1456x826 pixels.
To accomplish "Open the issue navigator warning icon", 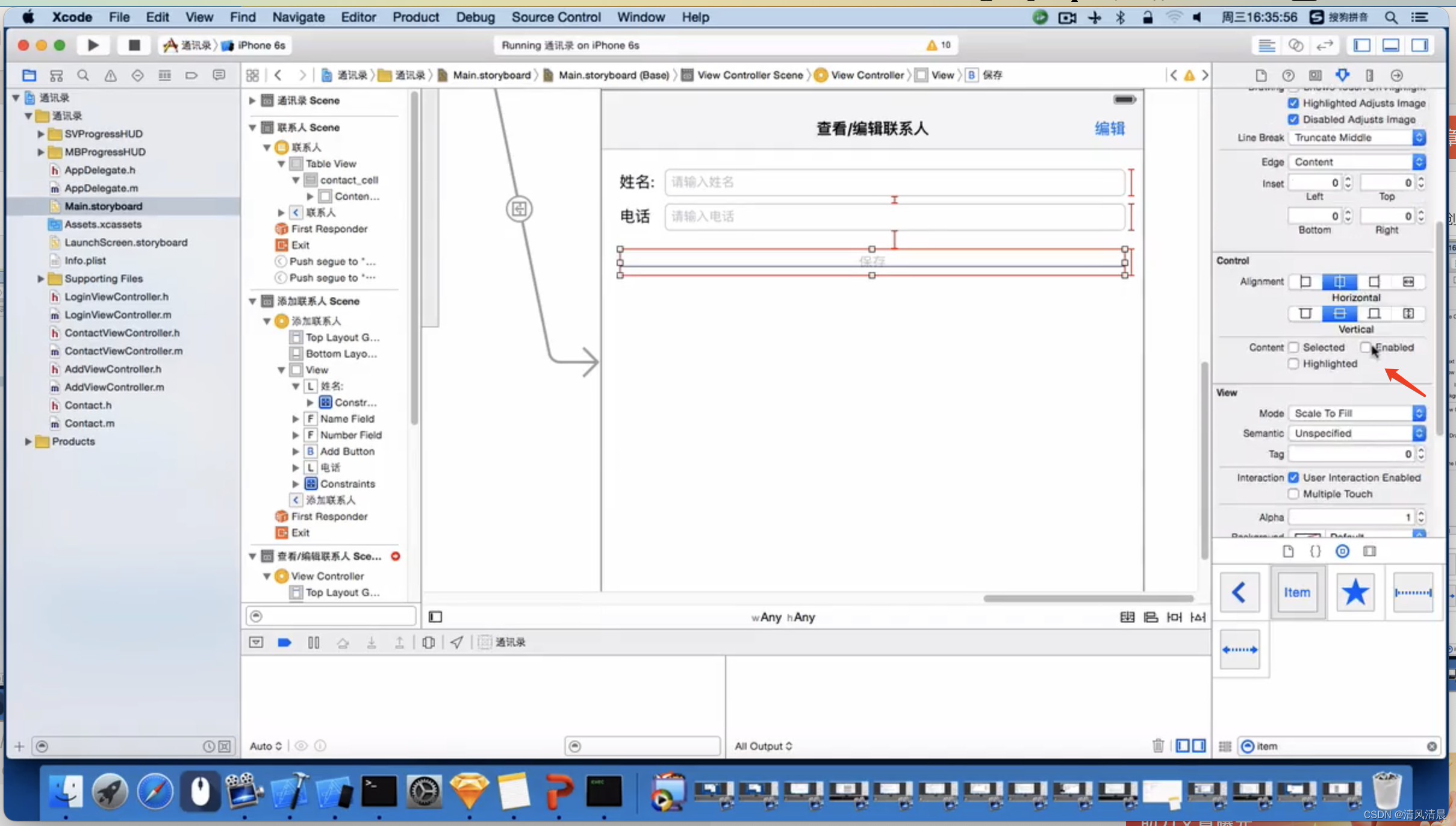I will pyautogui.click(x=110, y=75).
